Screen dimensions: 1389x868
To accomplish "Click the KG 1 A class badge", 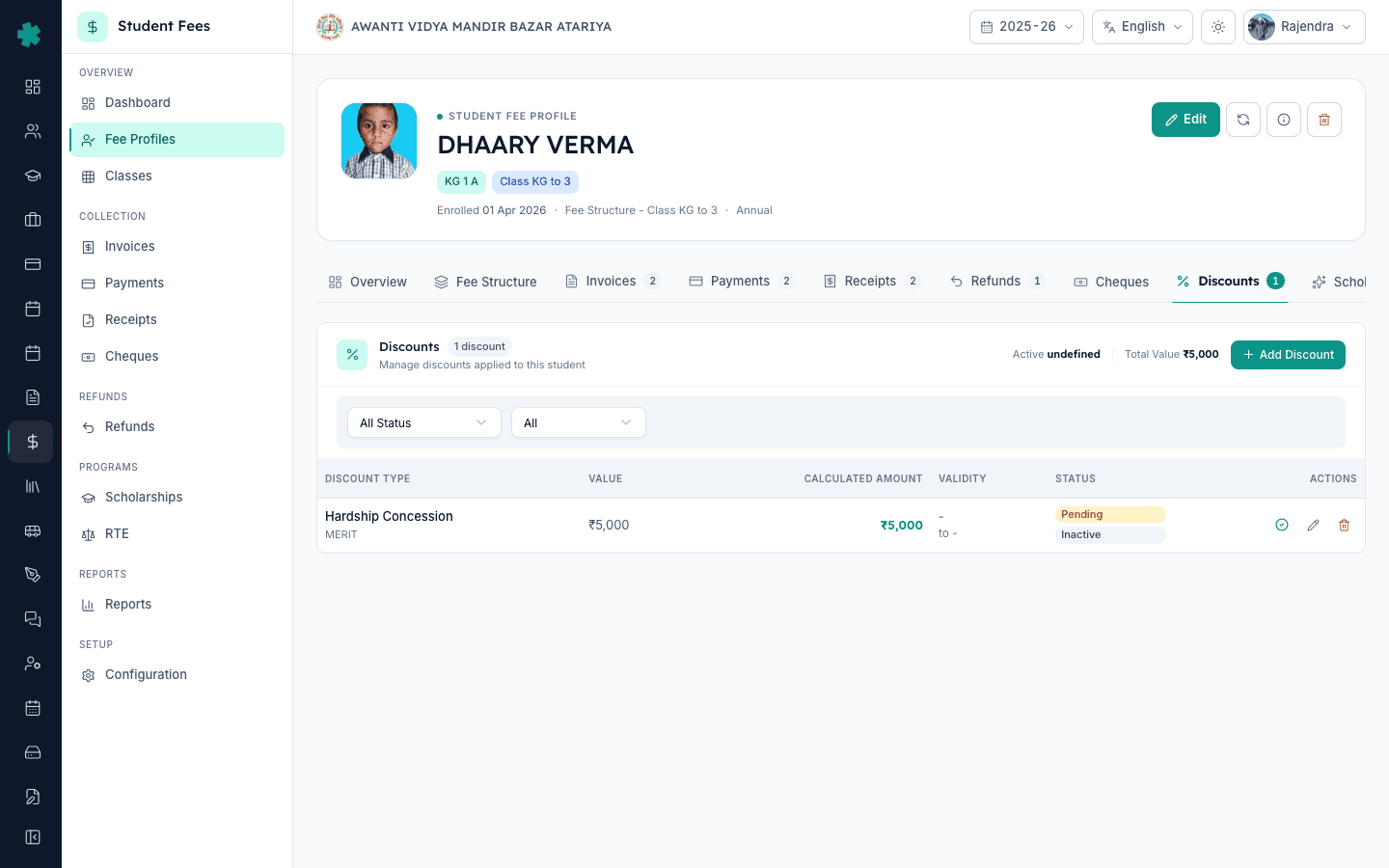I will pyautogui.click(x=461, y=181).
